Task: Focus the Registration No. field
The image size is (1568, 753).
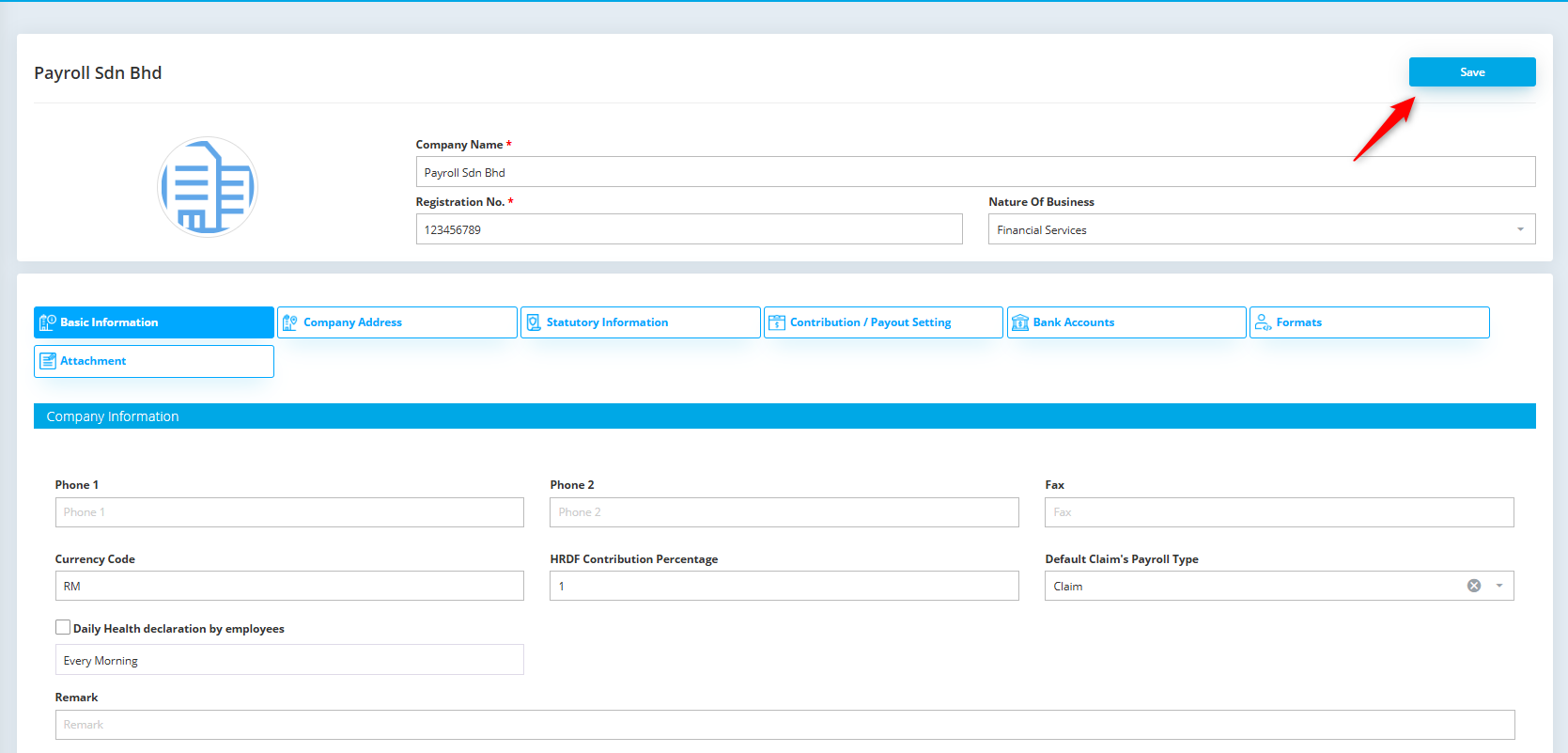Action: pyautogui.click(x=690, y=229)
